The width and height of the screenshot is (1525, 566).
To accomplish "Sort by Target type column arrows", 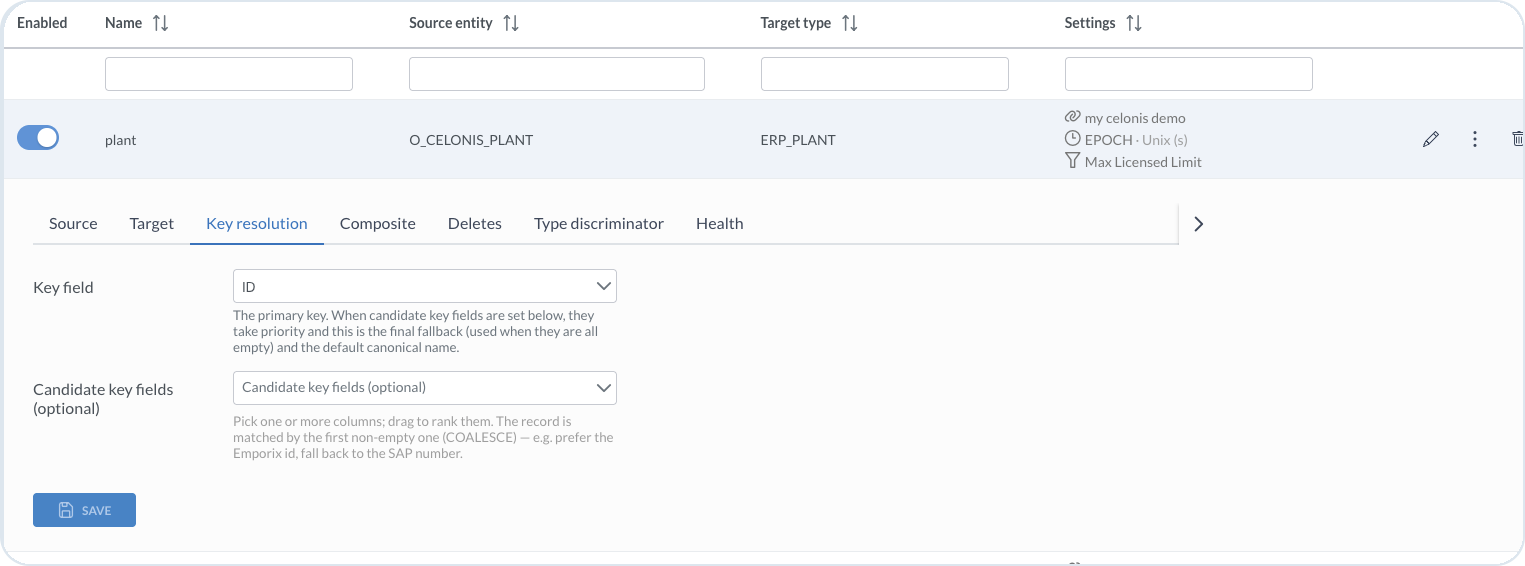I will 849,23.
